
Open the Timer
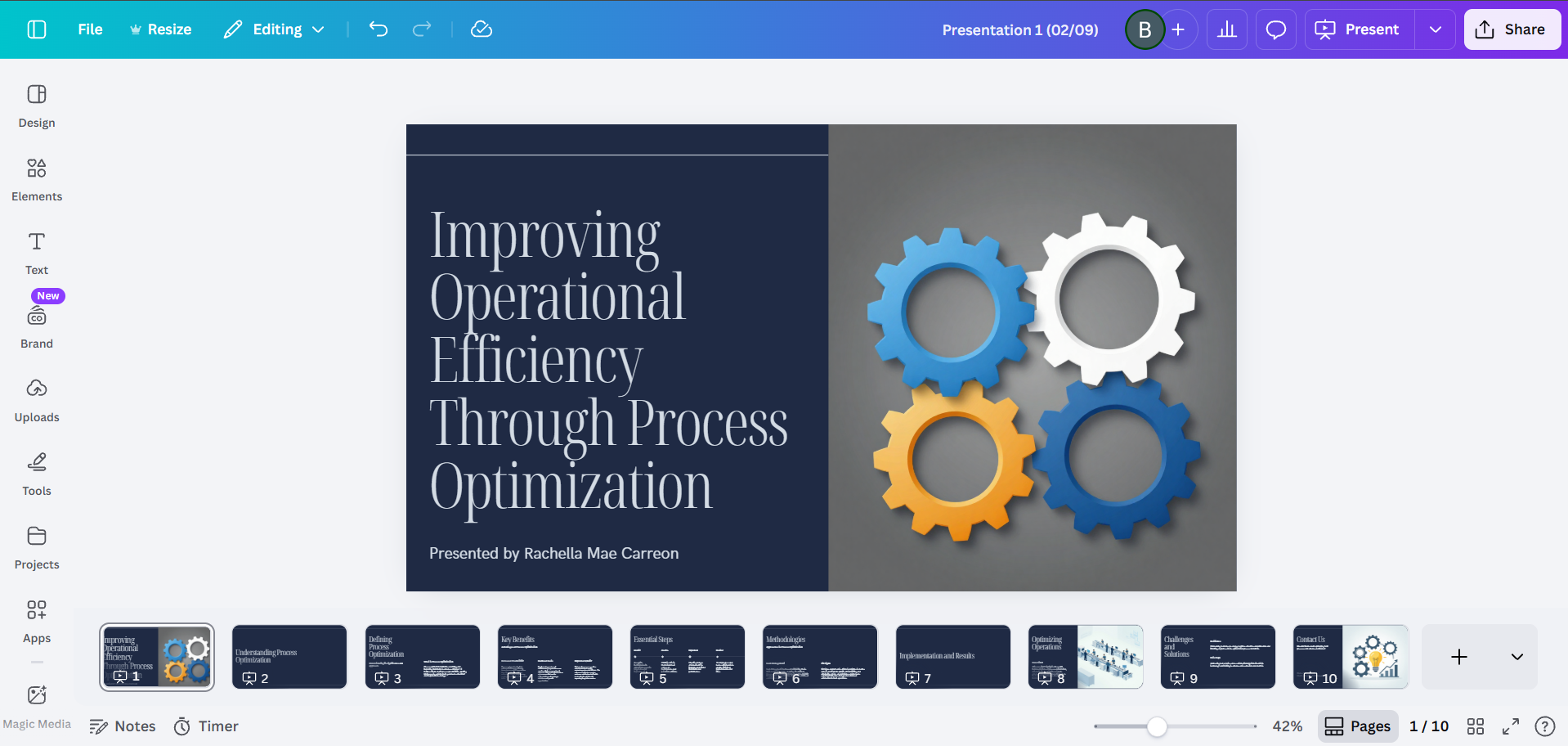click(206, 726)
